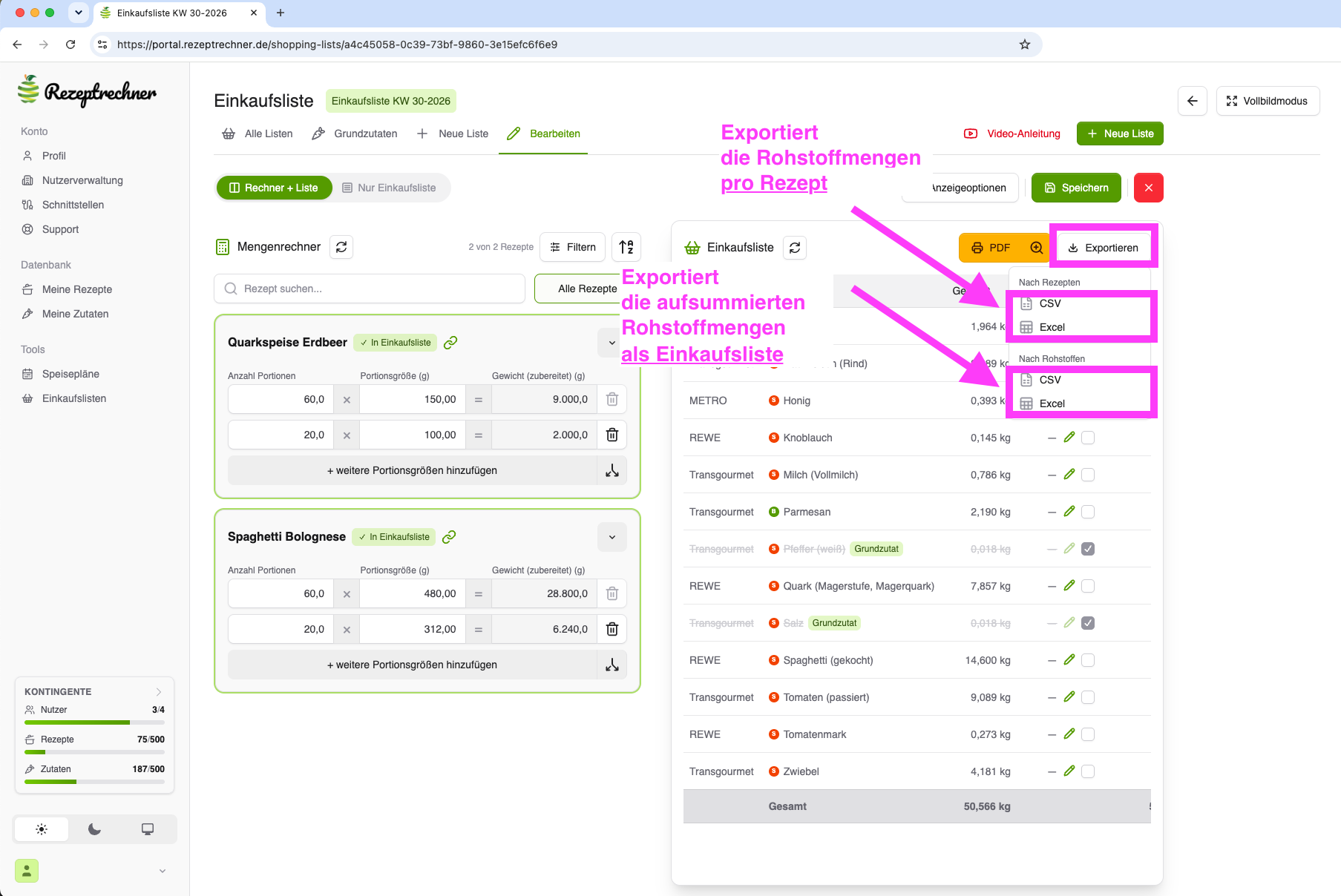Viewport: 1341px width, 896px height.
Task: Switch to dark mode moon icon
Action: (x=94, y=829)
